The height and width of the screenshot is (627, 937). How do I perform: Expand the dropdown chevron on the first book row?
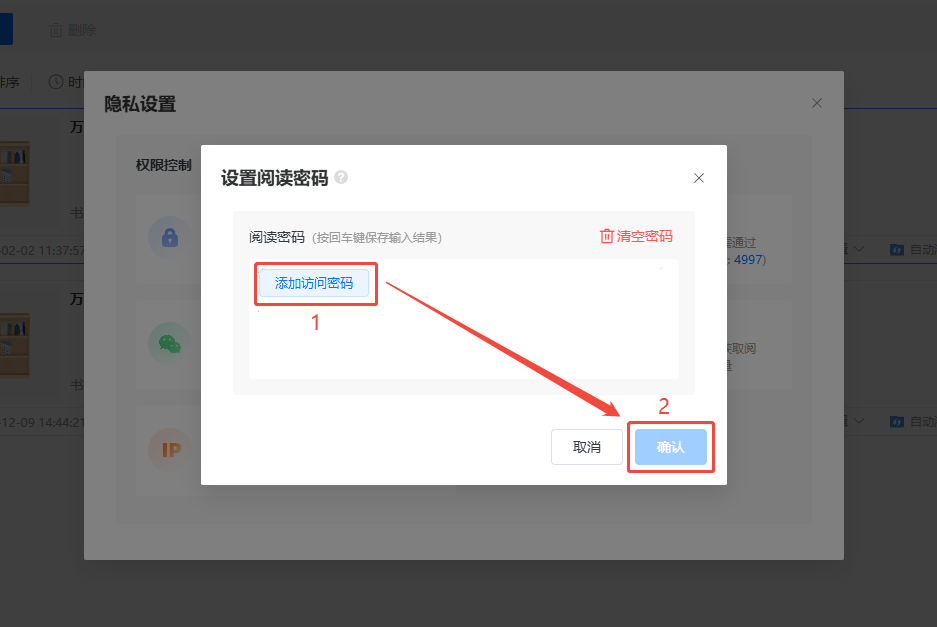[859, 249]
